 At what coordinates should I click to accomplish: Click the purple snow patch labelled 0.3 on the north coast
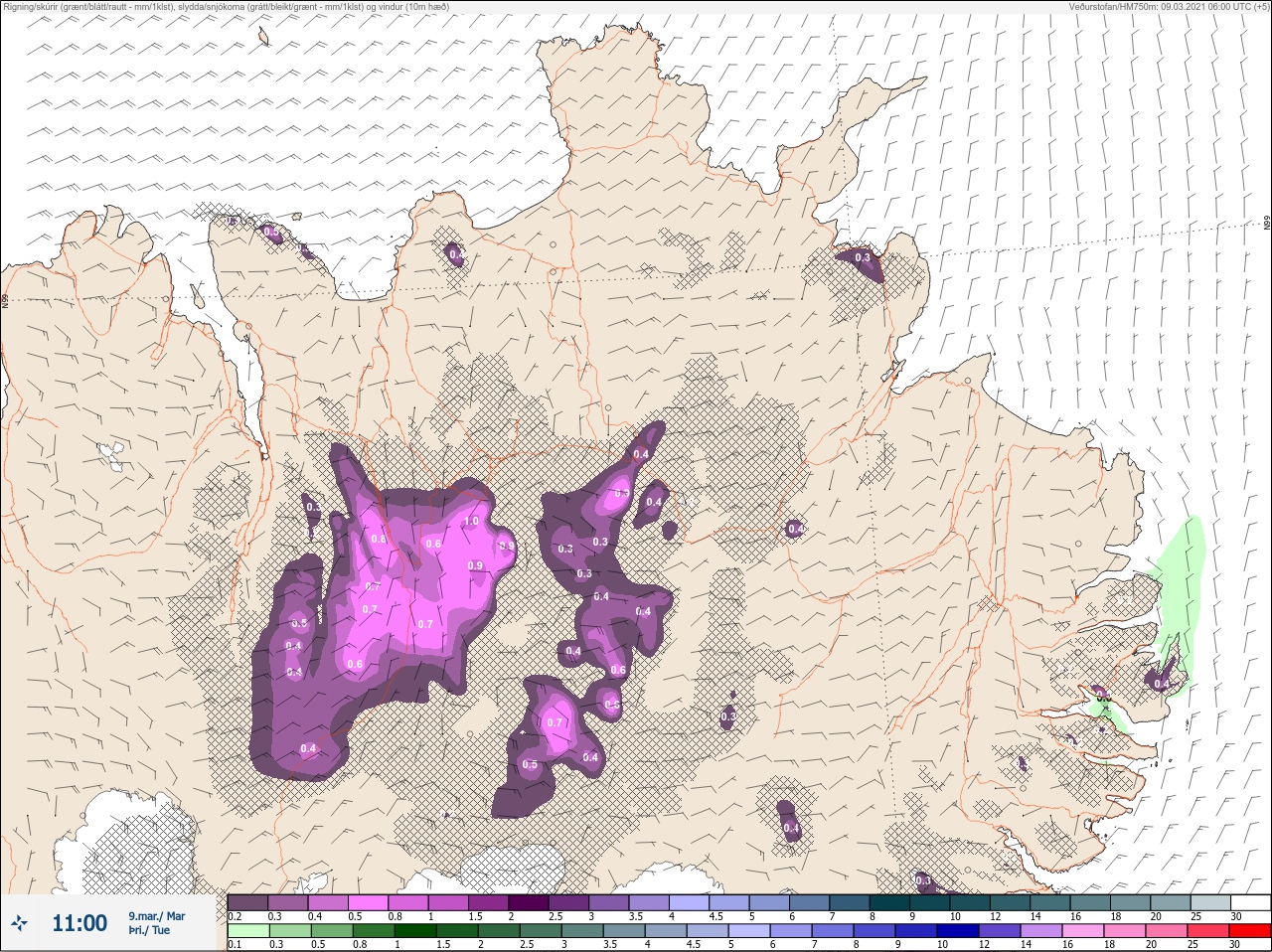click(x=861, y=263)
